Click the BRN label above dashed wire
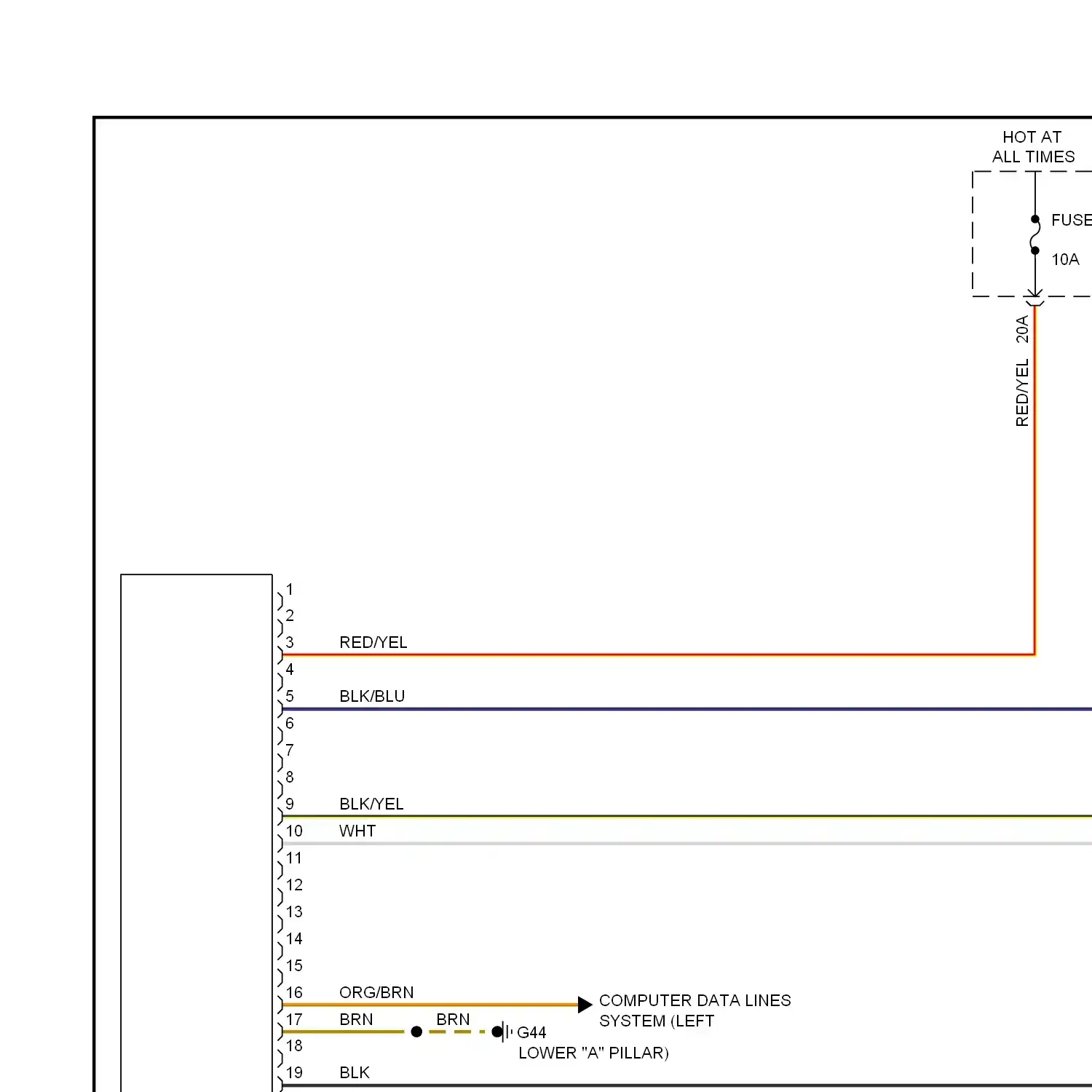Viewport: 1092px width, 1092px height. click(453, 1019)
